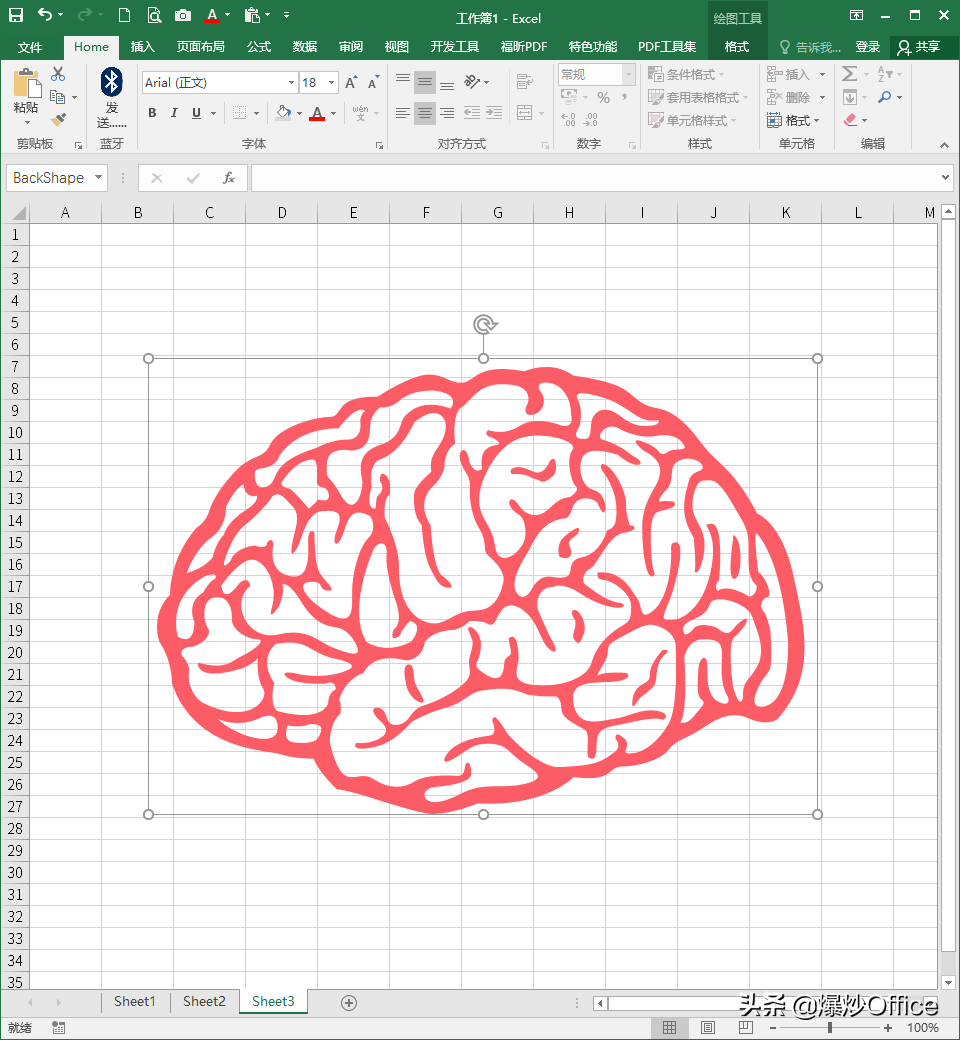Click the column F header
This screenshot has width=960, height=1040.
point(425,213)
